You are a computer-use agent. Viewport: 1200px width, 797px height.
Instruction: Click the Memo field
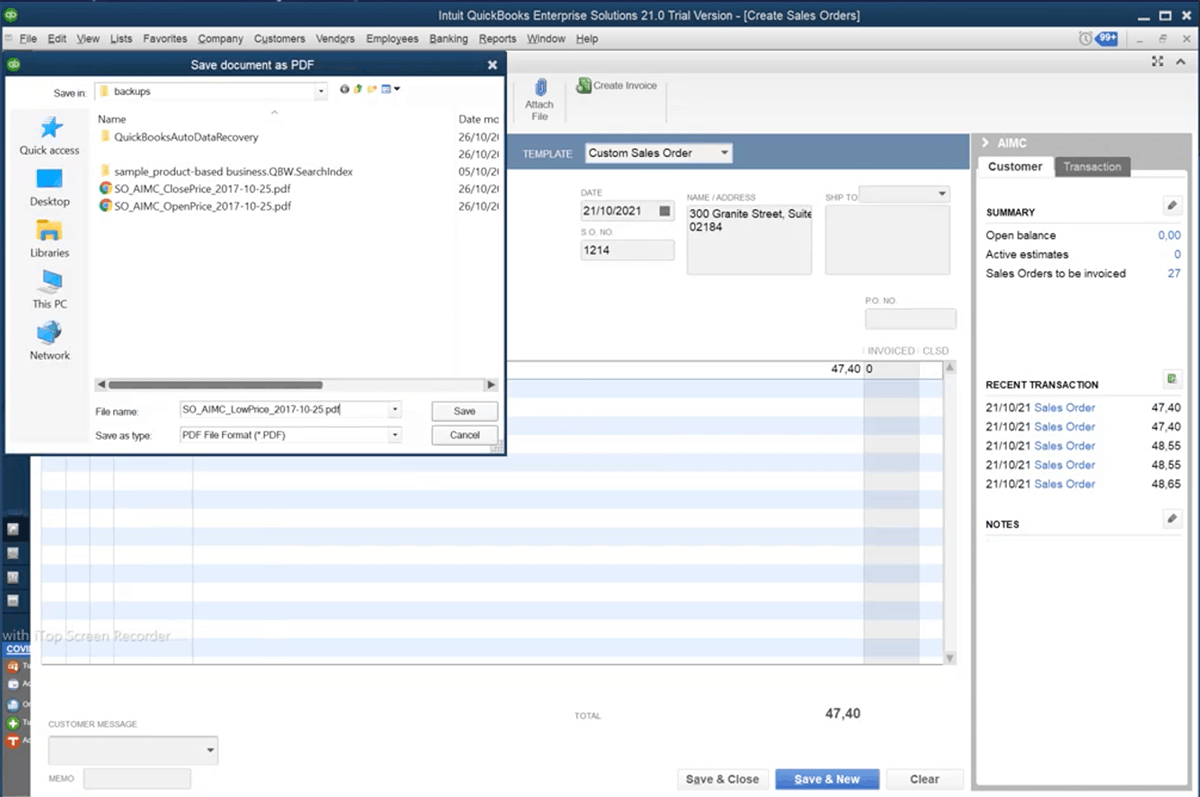point(137,778)
